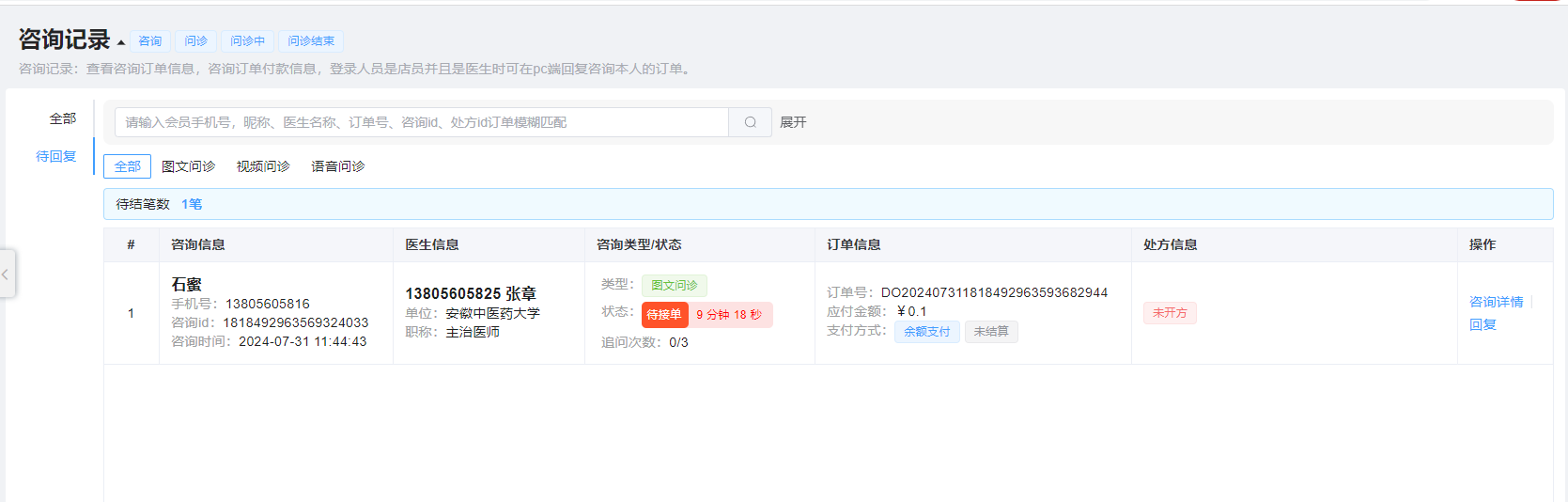
Task: Click row number 1 cell
Action: (x=131, y=313)
